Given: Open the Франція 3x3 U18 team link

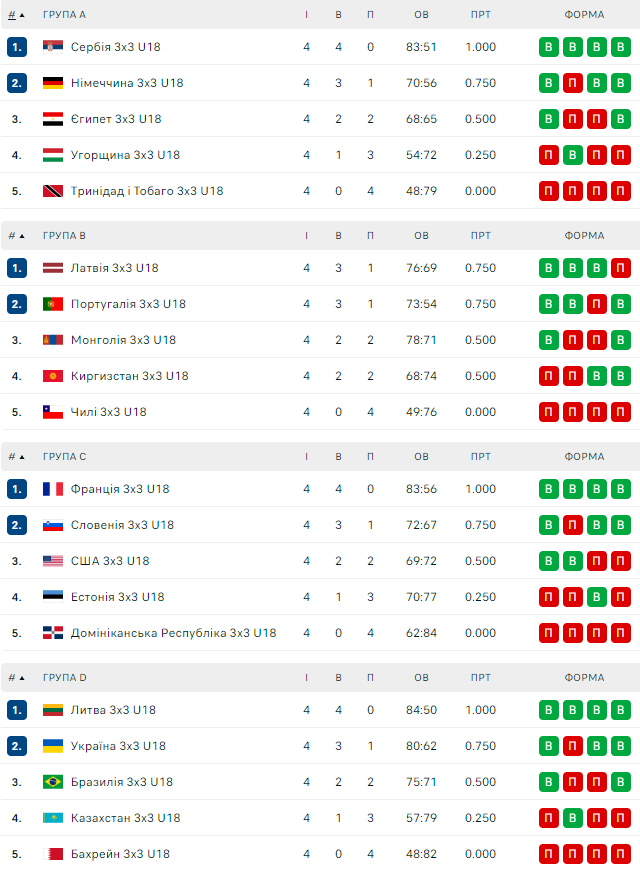Looking at the screenshot, I should coord(119,489).
